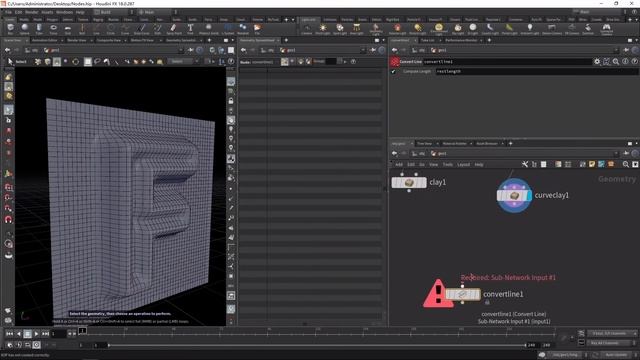The height and width of the screenshot is (360, 640).
Task: Select the Torus shelf tool
Action: pyautogui.click(x=53, y=29)
